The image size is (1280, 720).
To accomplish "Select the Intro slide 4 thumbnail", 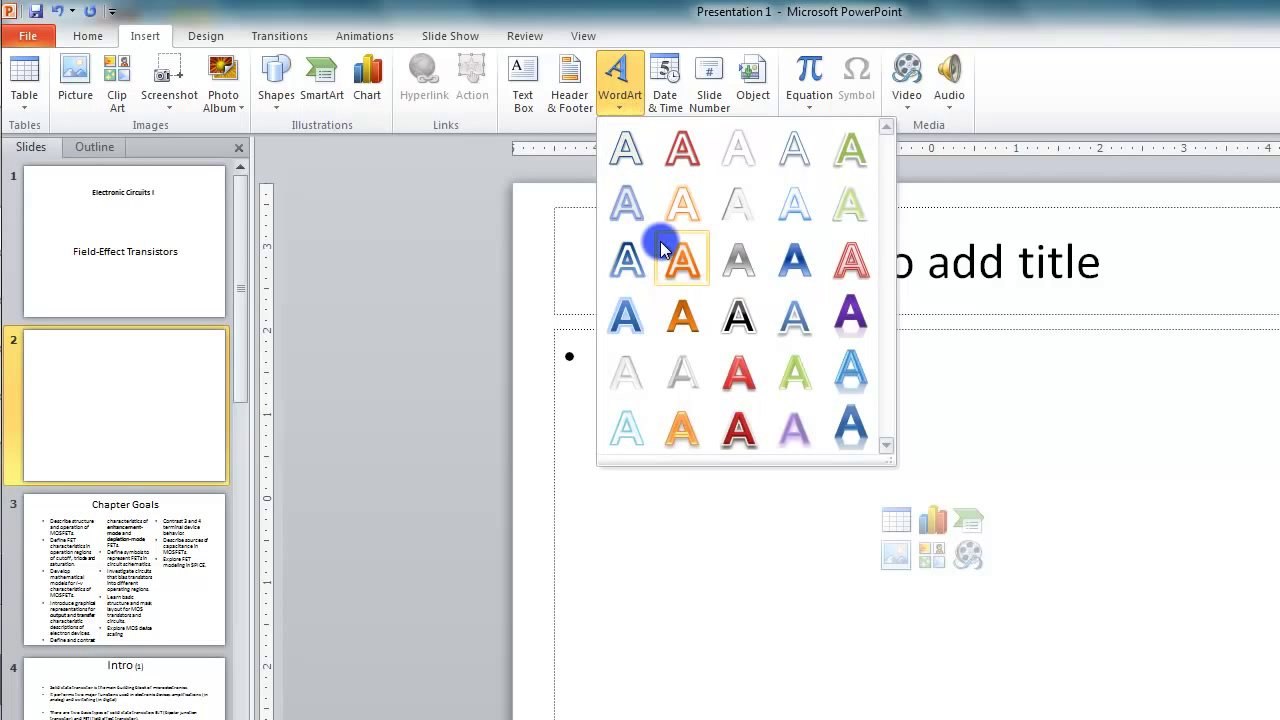I will click(x=125, y=688).
